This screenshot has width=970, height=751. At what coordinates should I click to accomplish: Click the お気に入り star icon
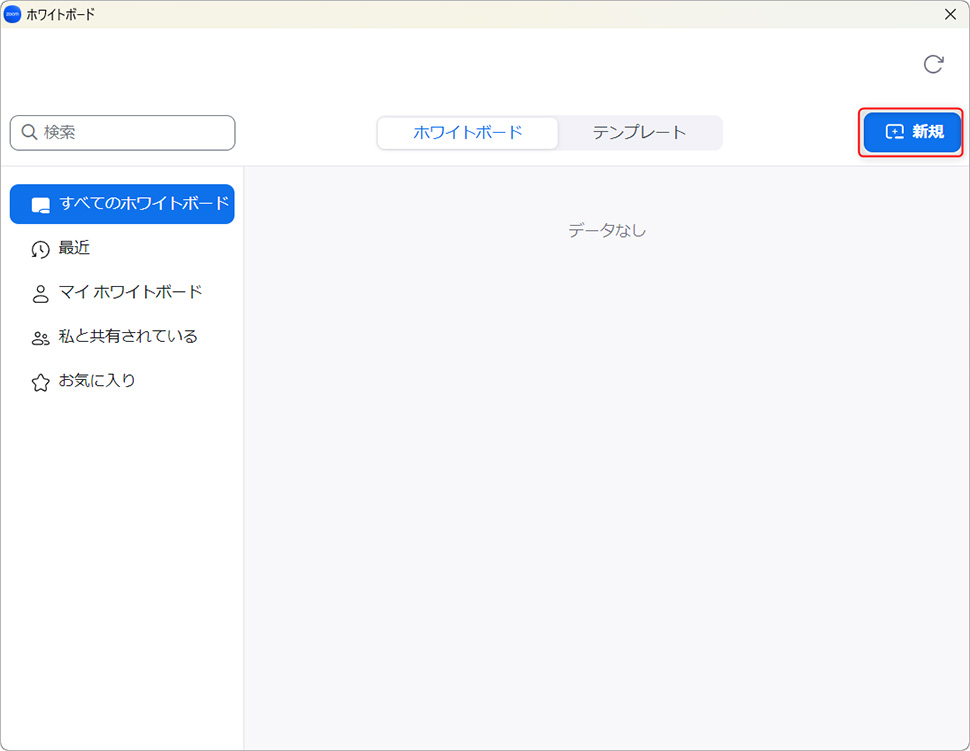tap(40, 382)
